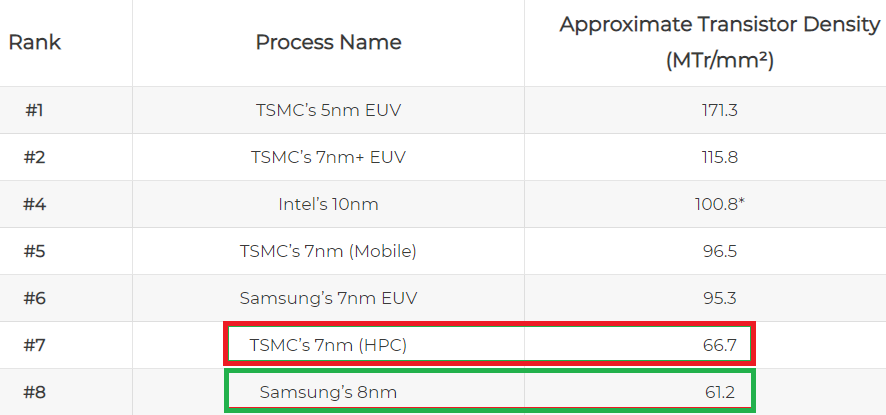Click the 95.3 density value
Screen dimensions: 886x415
point(720,297)
